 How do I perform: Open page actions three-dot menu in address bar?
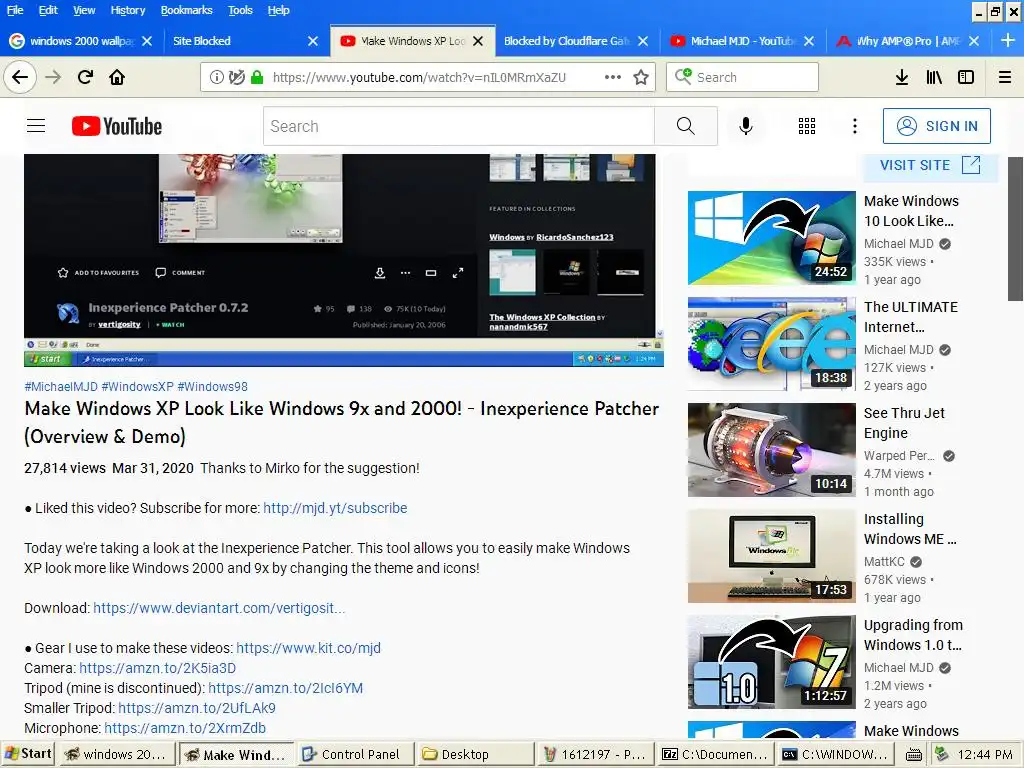[x=613, y=77]
